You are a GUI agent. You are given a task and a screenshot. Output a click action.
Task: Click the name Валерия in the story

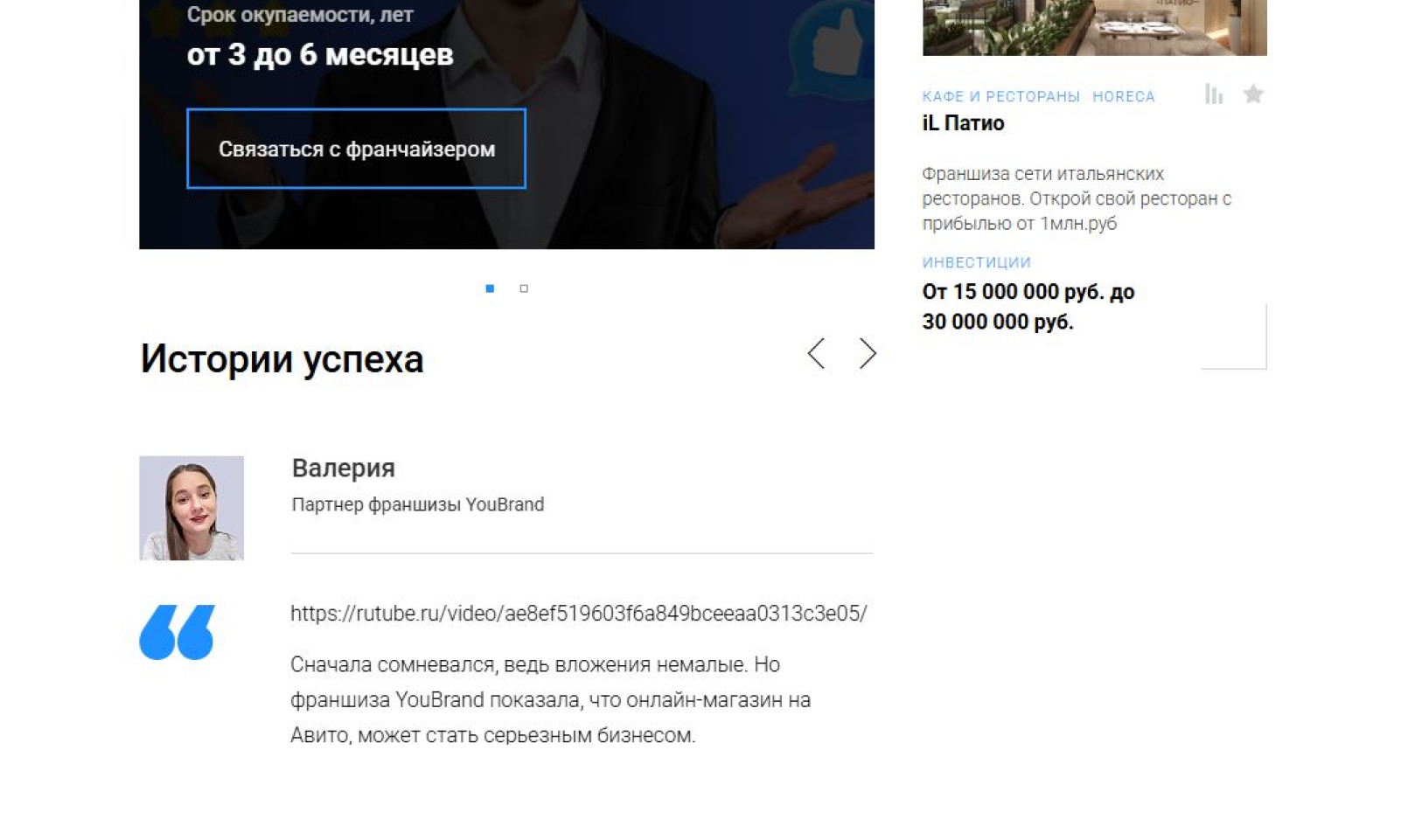click(343, 469)
